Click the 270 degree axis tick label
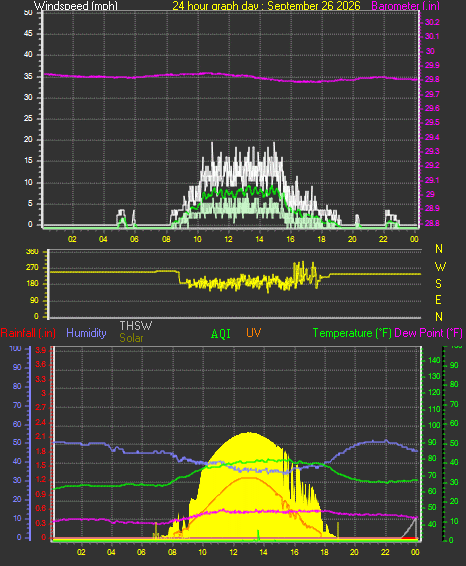This screenshot has height=566, width=466. tap(32, 267)
